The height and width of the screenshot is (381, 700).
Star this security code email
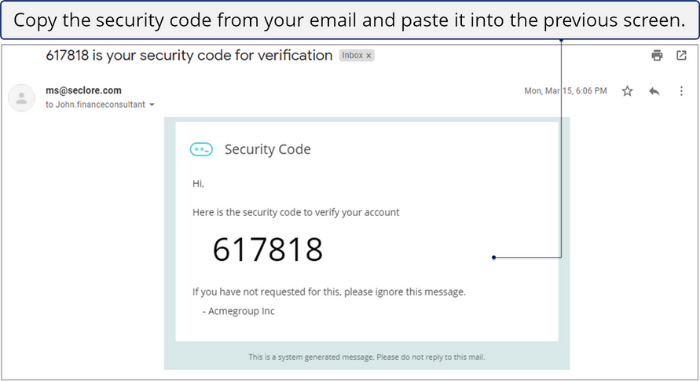point(627,91)
